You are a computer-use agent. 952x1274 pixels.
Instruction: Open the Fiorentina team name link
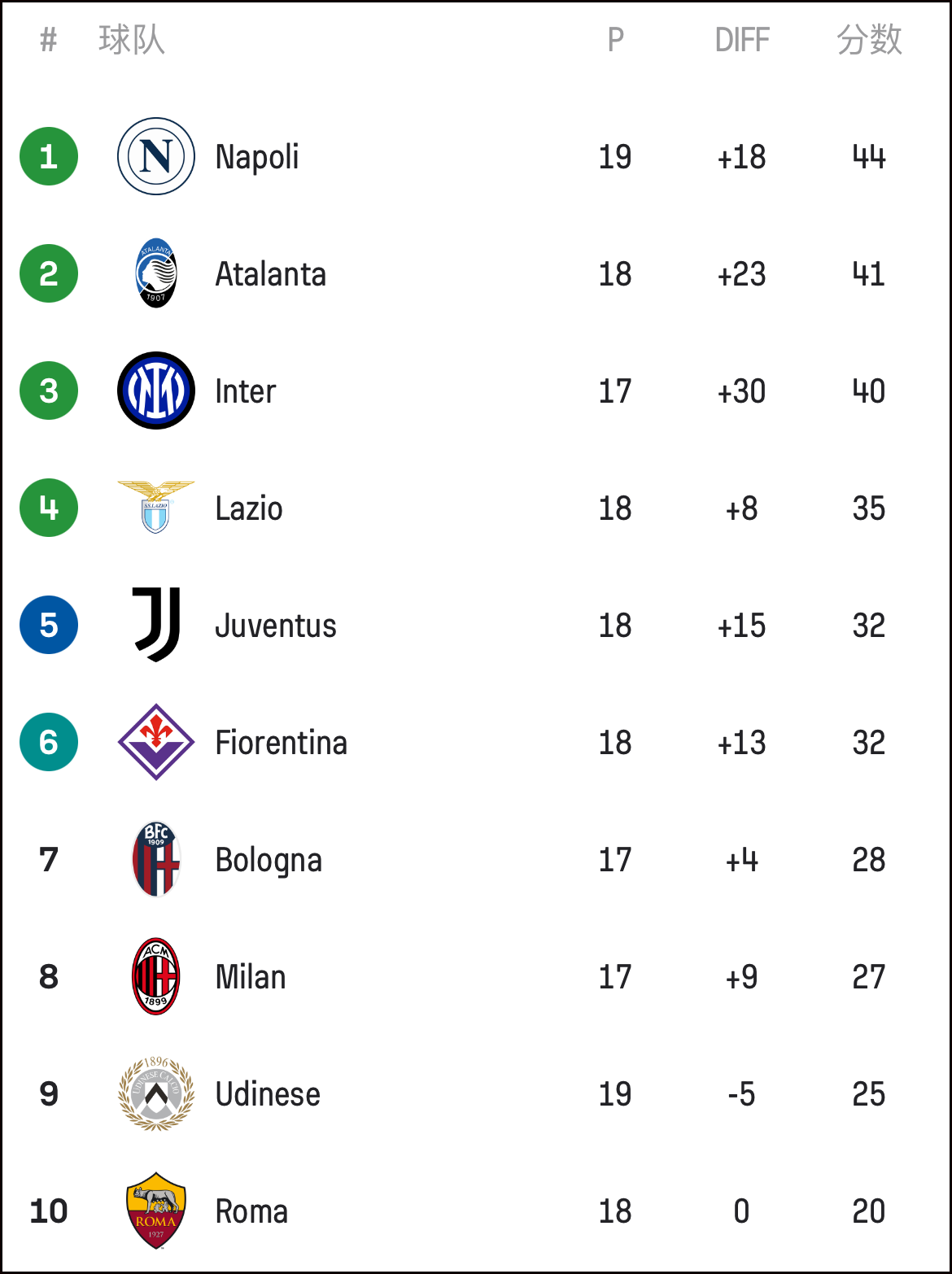(282, 743)
